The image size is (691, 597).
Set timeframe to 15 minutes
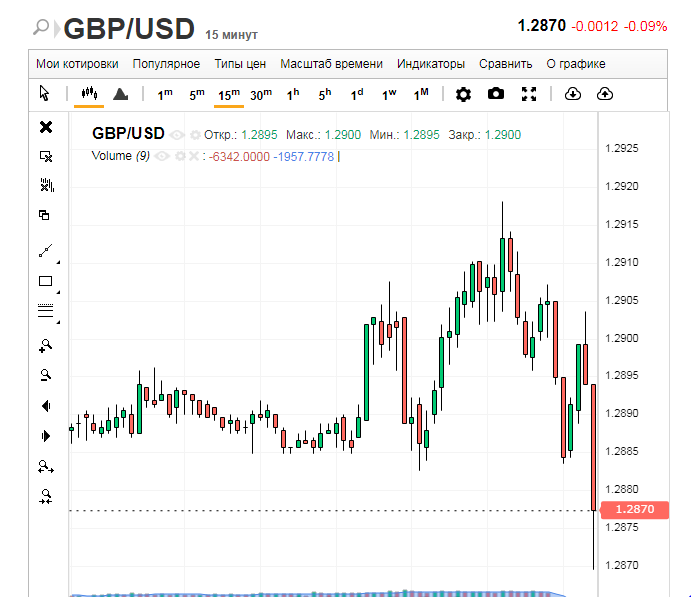pos(229,94)
